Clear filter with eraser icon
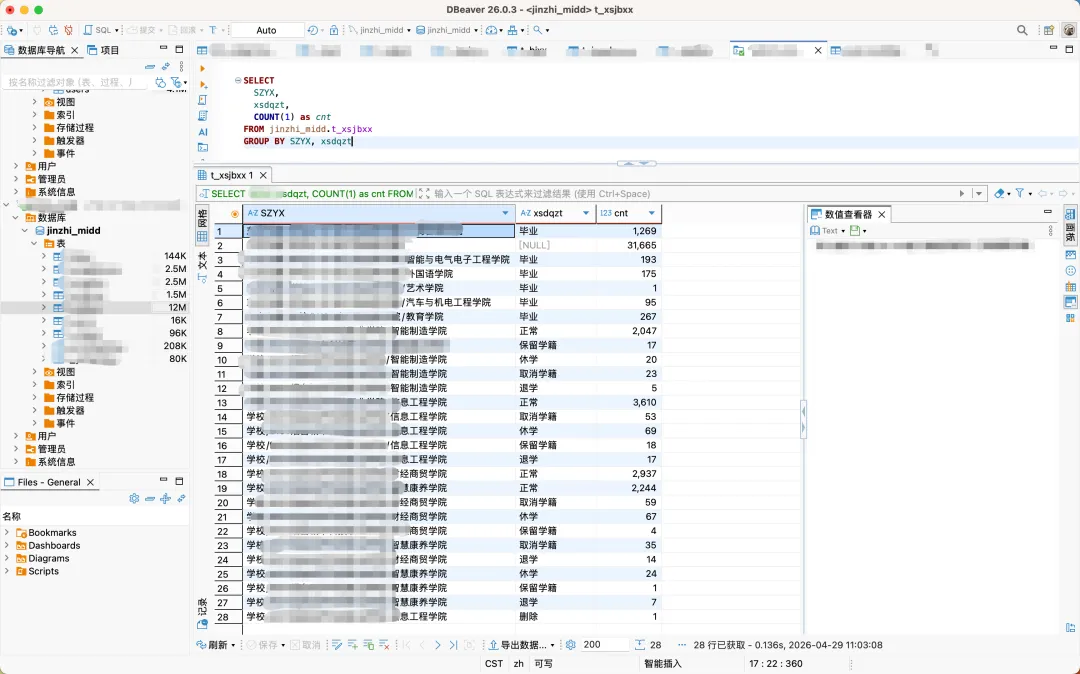1080x674 pixels. point(1001,193)
